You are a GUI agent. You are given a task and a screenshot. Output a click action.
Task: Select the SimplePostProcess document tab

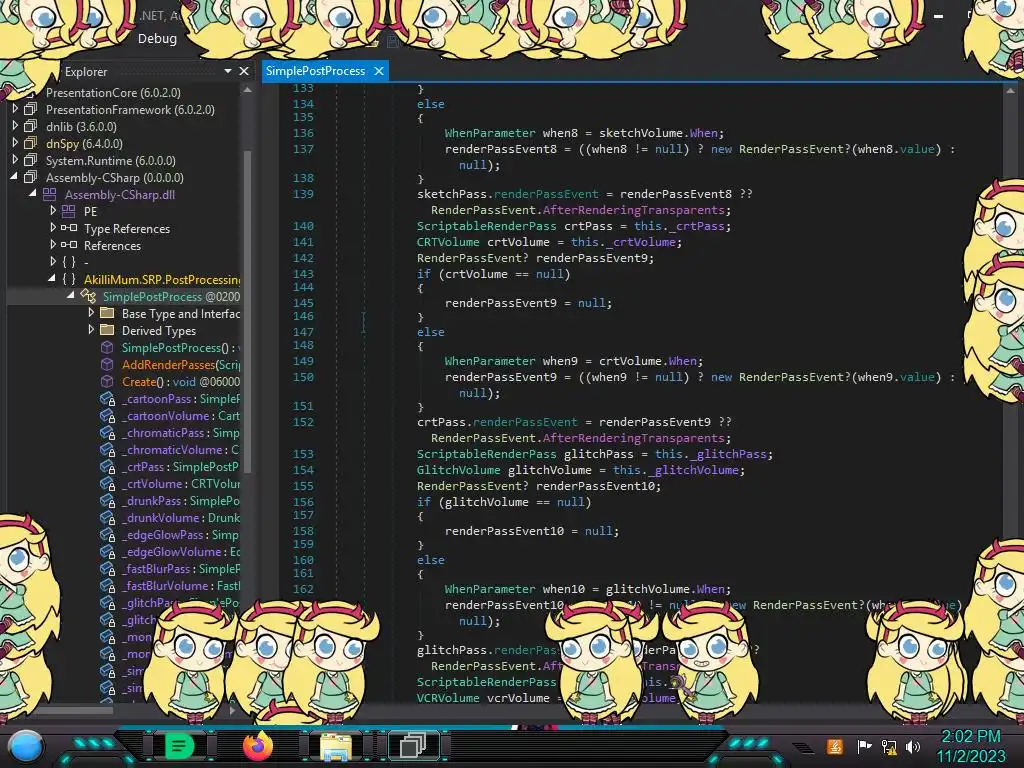tap(315, 71)
